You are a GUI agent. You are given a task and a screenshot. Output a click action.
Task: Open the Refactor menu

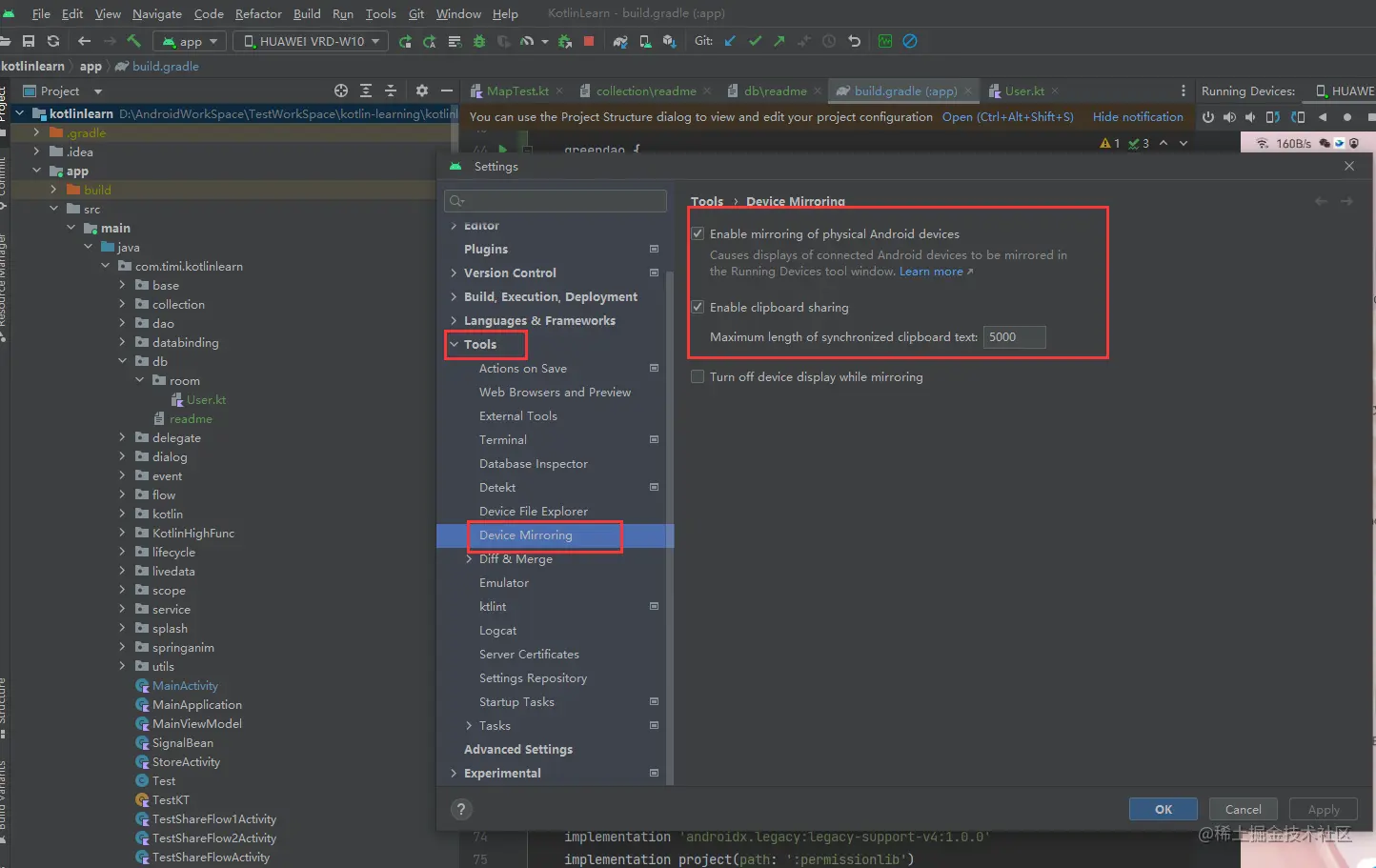258,13
